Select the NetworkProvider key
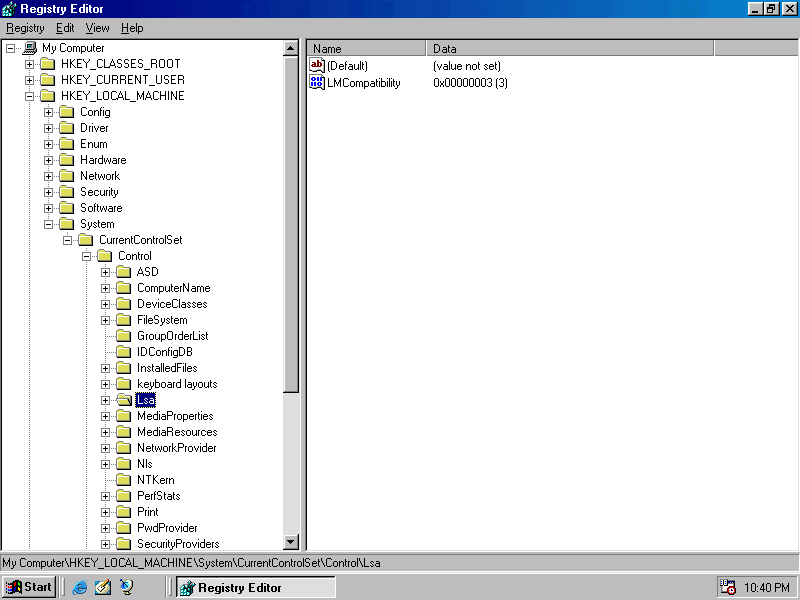The height and width of the screenshot is (600, 800). tap(176, 448)
